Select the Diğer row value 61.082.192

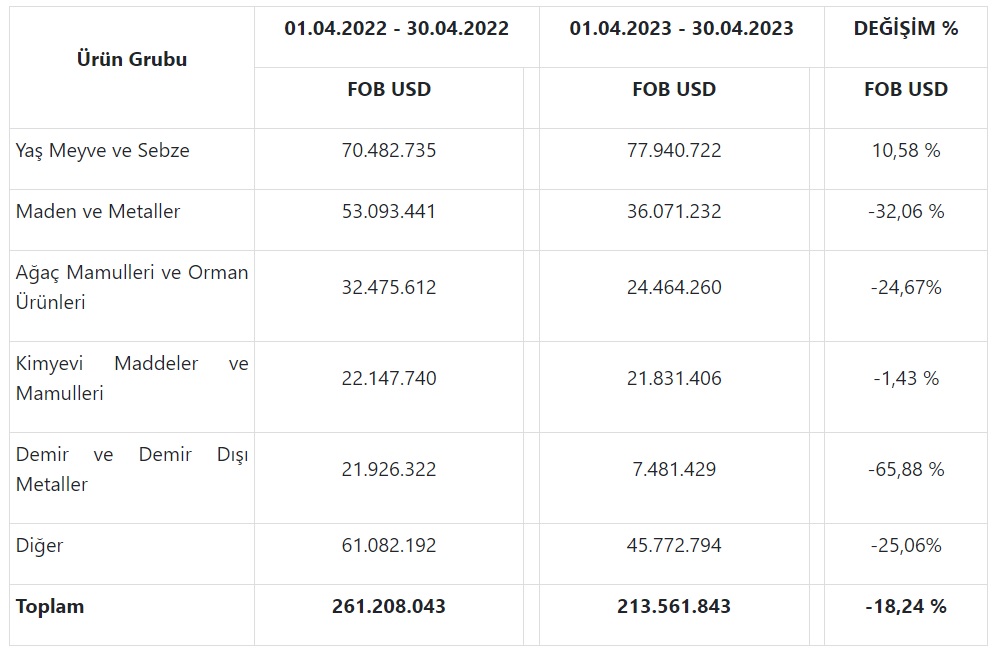(389, 546)
